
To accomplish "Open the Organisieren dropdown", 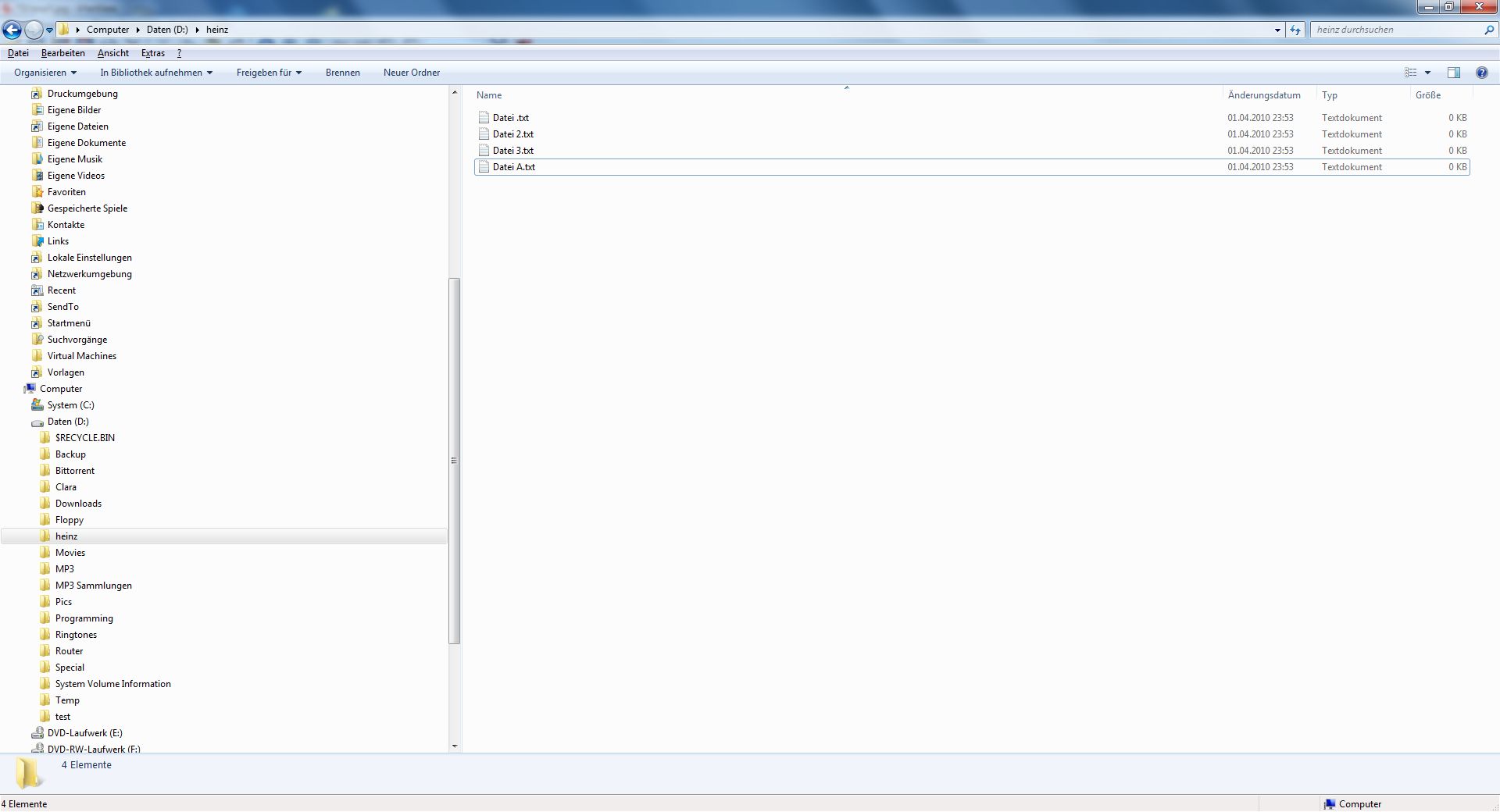I will pyautogui.click(x=45, y=73).
